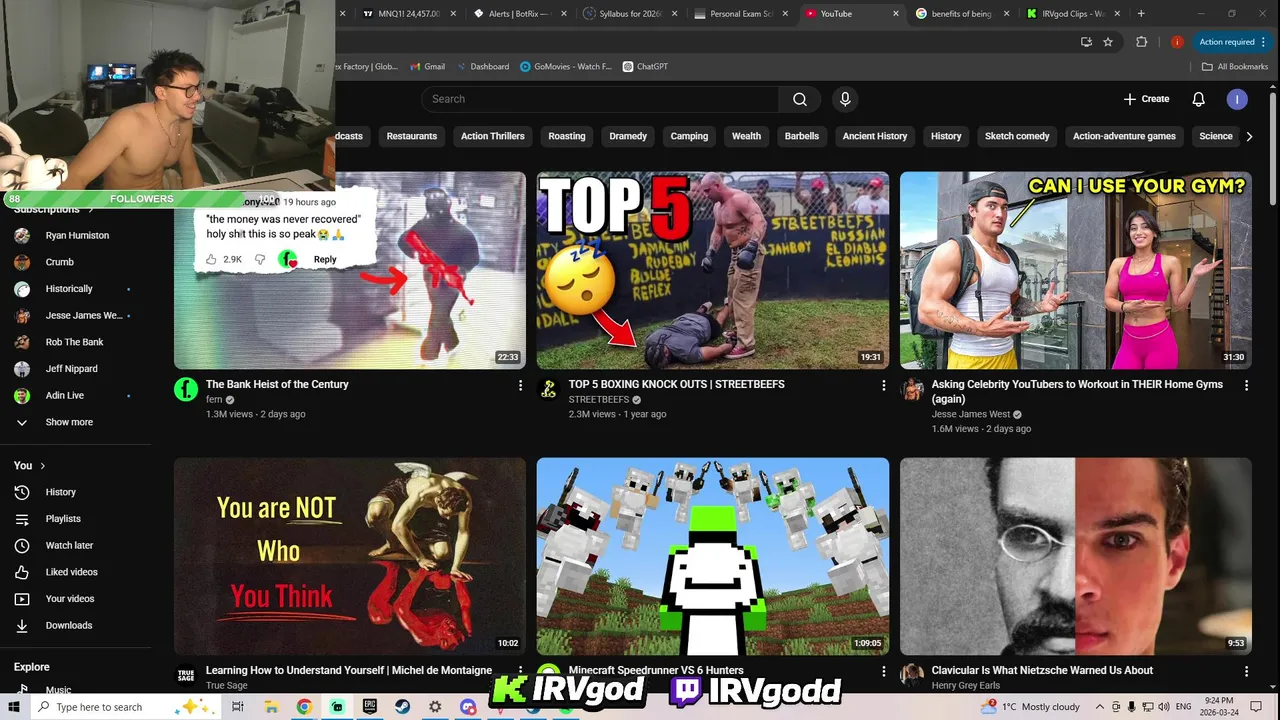The width and height of the screenshot is (1280, 720).
Task: Start voice search with microphone icon
Action: pos(845,99)
